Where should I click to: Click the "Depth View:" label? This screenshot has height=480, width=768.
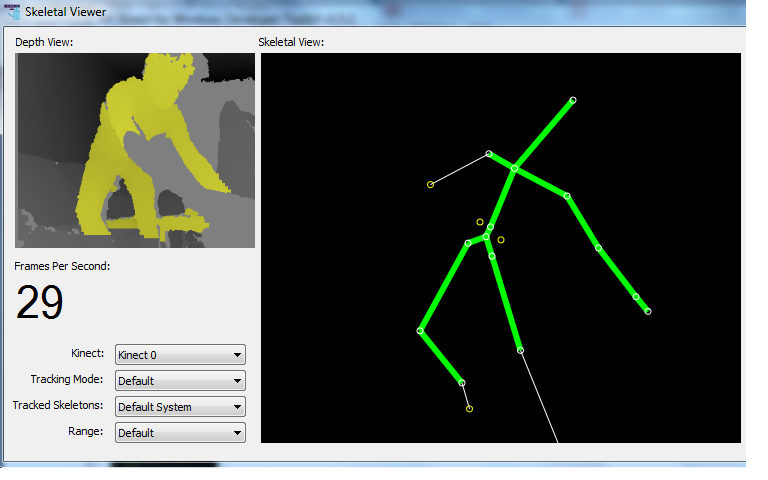pos(44,42)
